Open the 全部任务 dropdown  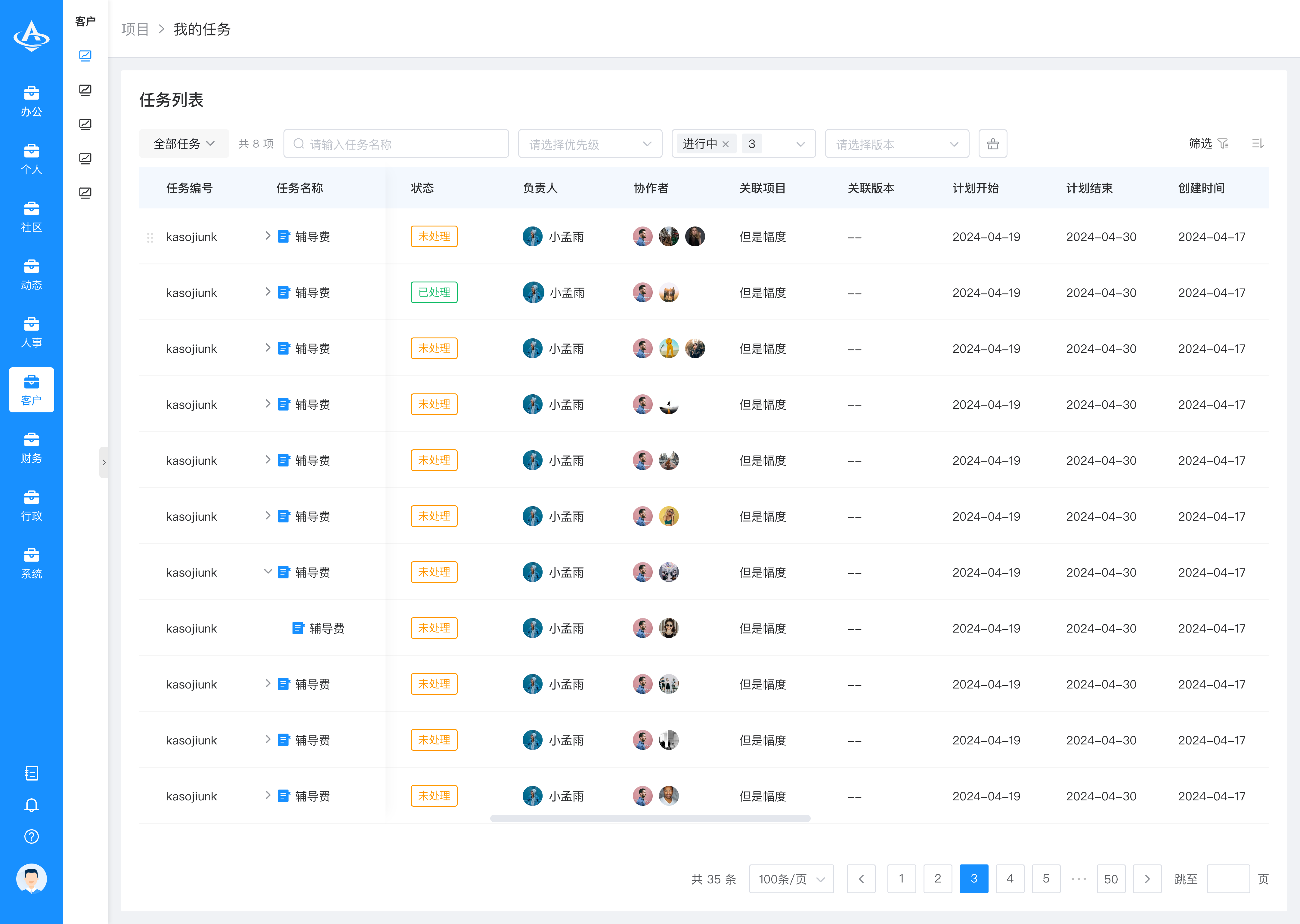tap(184, 144)
